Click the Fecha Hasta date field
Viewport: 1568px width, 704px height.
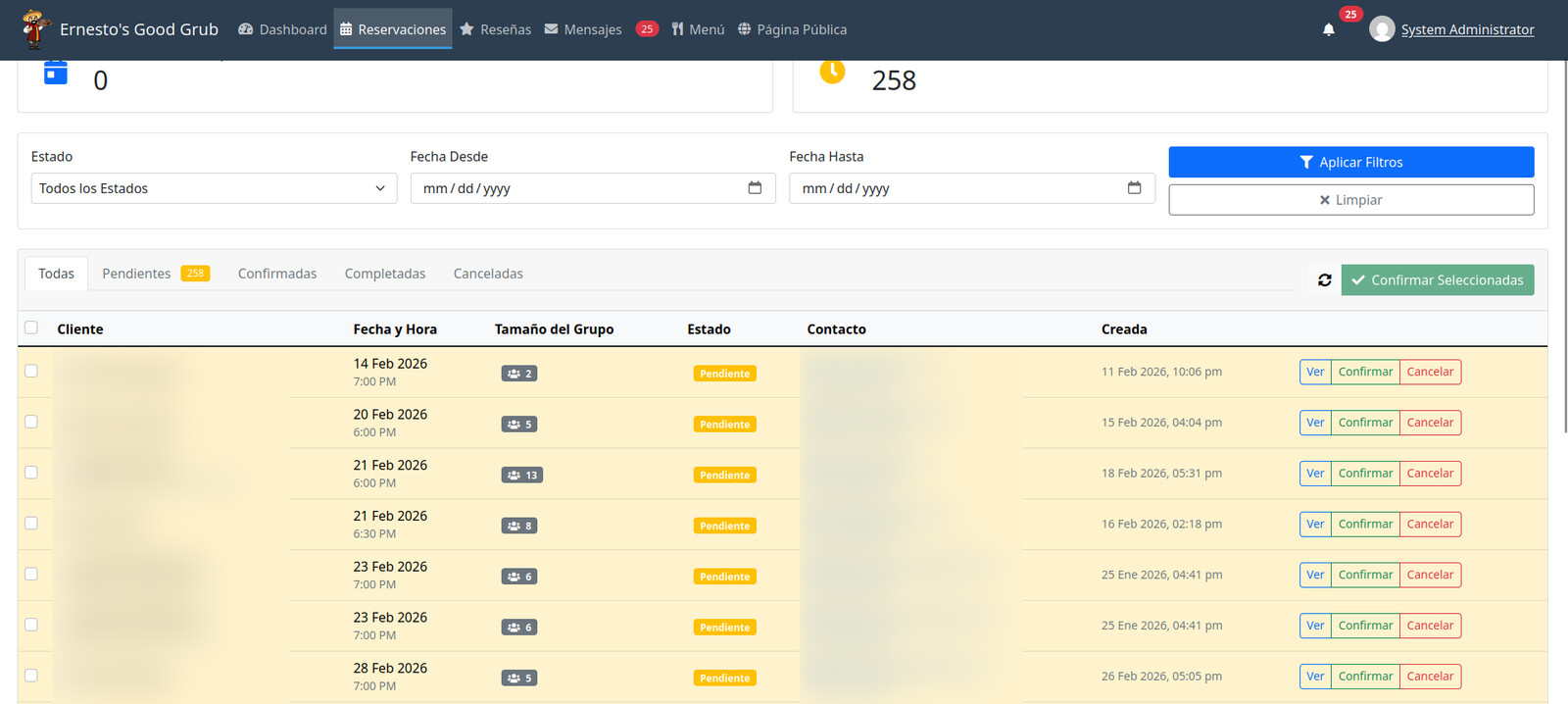[972, 188]
